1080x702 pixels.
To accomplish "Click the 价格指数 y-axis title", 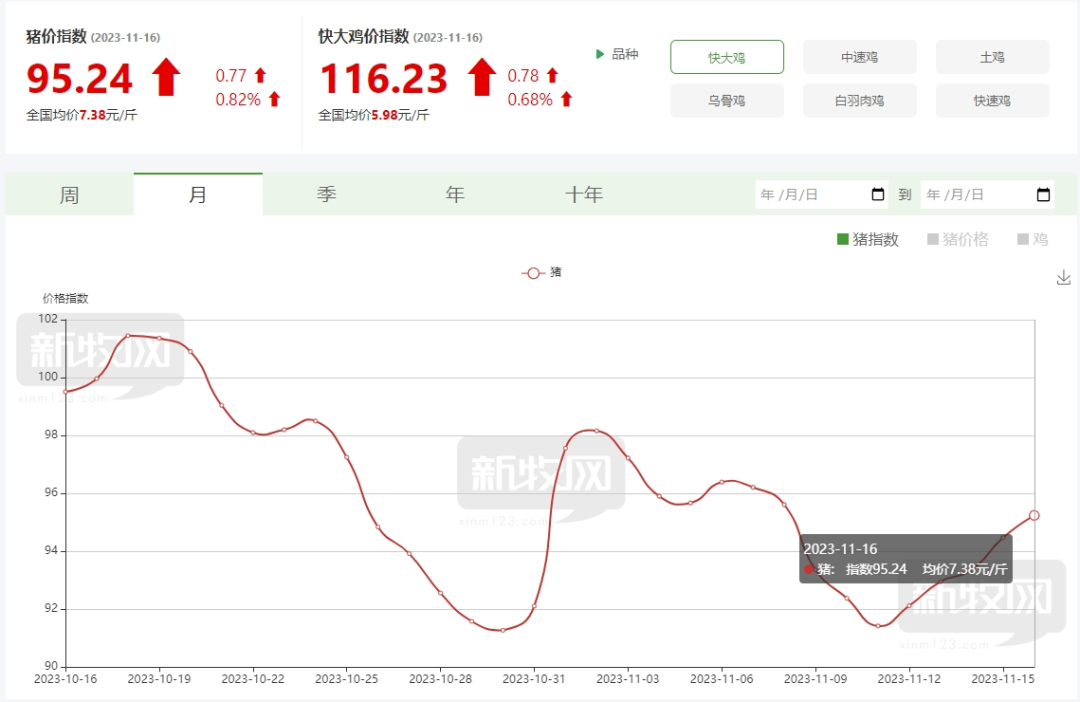I will click(65, 298).
